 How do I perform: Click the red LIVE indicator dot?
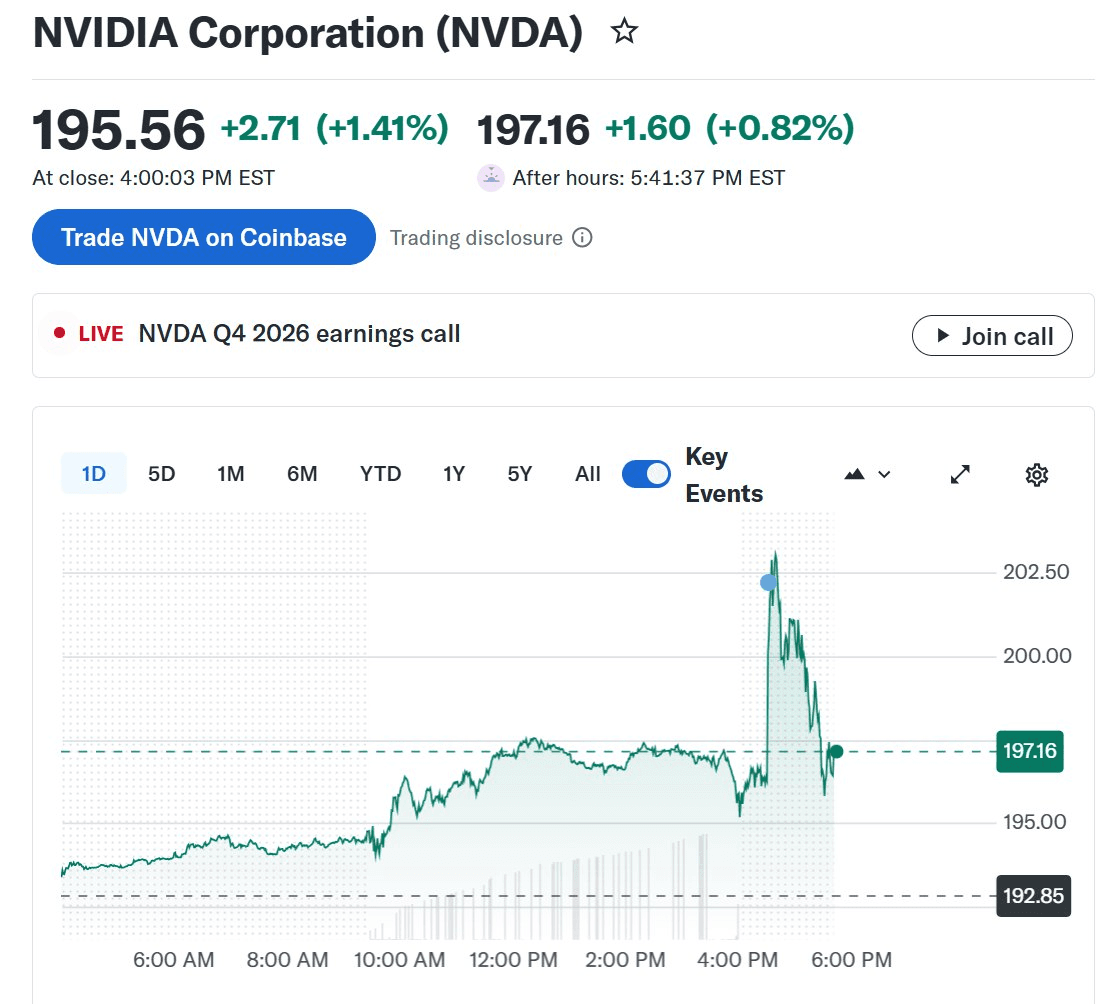pyautogui.click(x=59, y=334)
